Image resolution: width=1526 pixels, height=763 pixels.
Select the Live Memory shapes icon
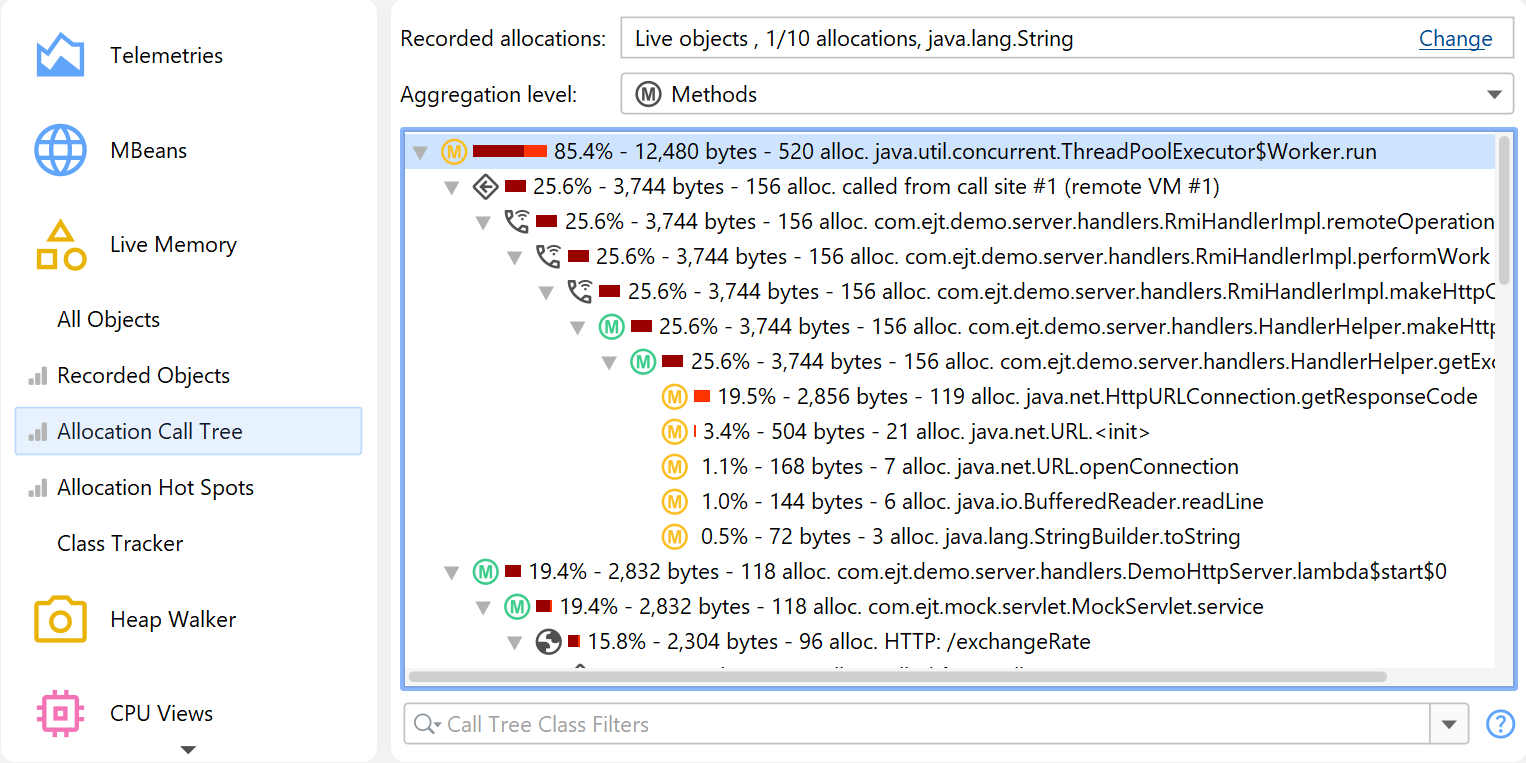(x=60, y=245)
